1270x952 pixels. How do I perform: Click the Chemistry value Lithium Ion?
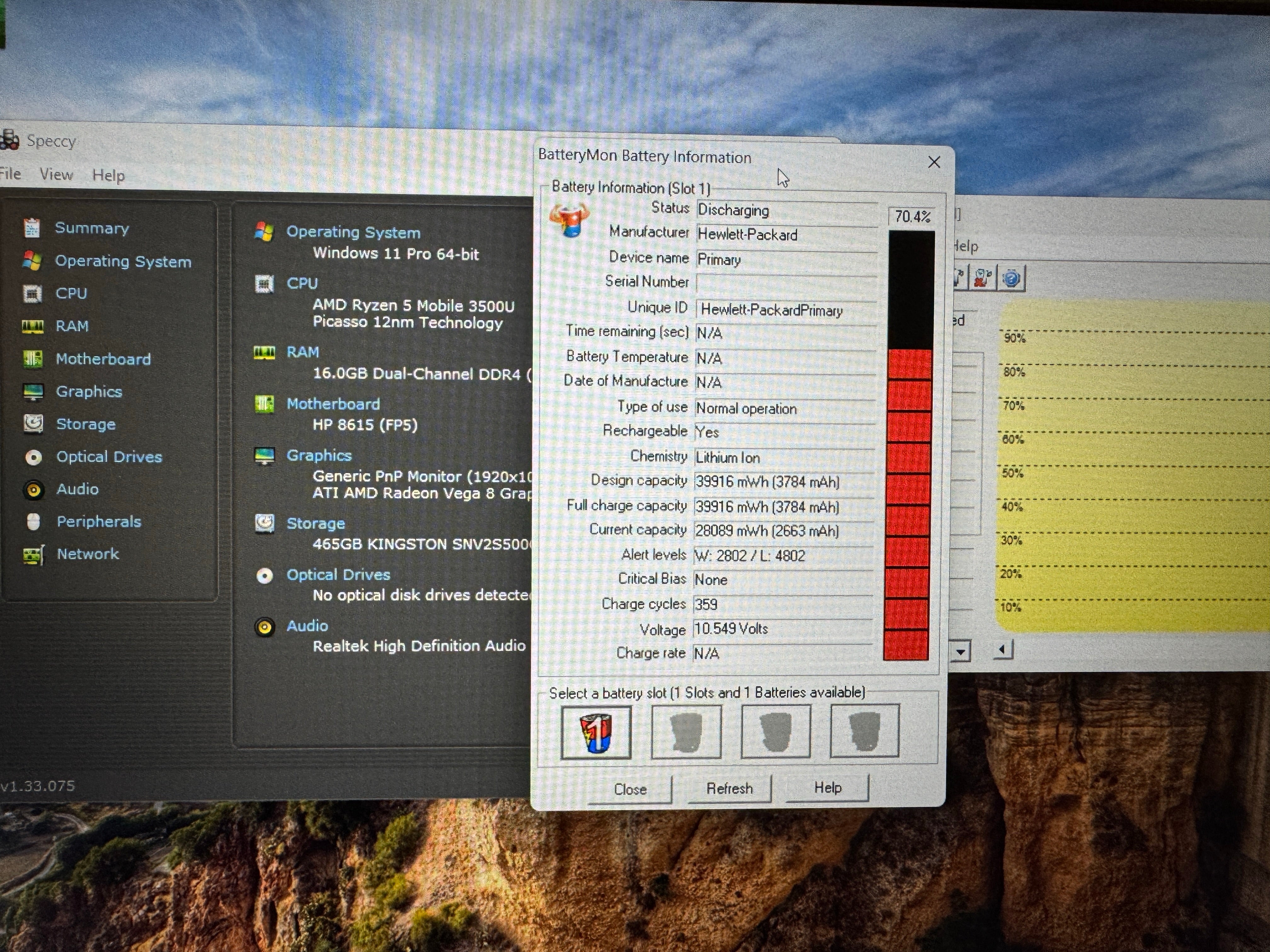[784, 457]
